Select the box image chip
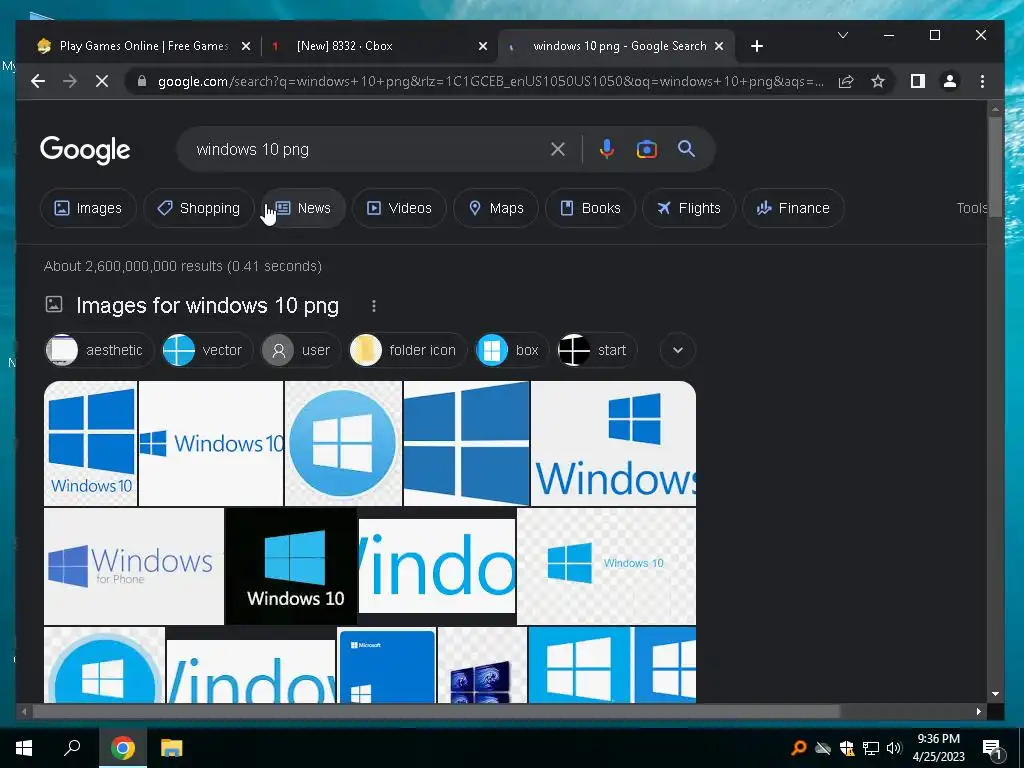Viewport: 1024px width, 768px height. 512,350
